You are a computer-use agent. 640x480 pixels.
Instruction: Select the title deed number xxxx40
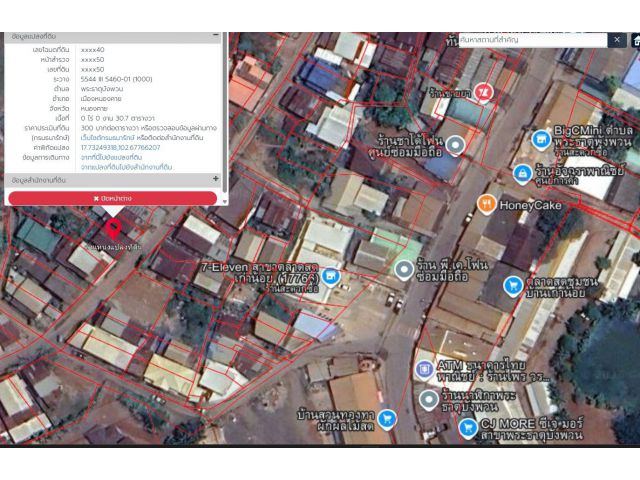click(92, 49)
